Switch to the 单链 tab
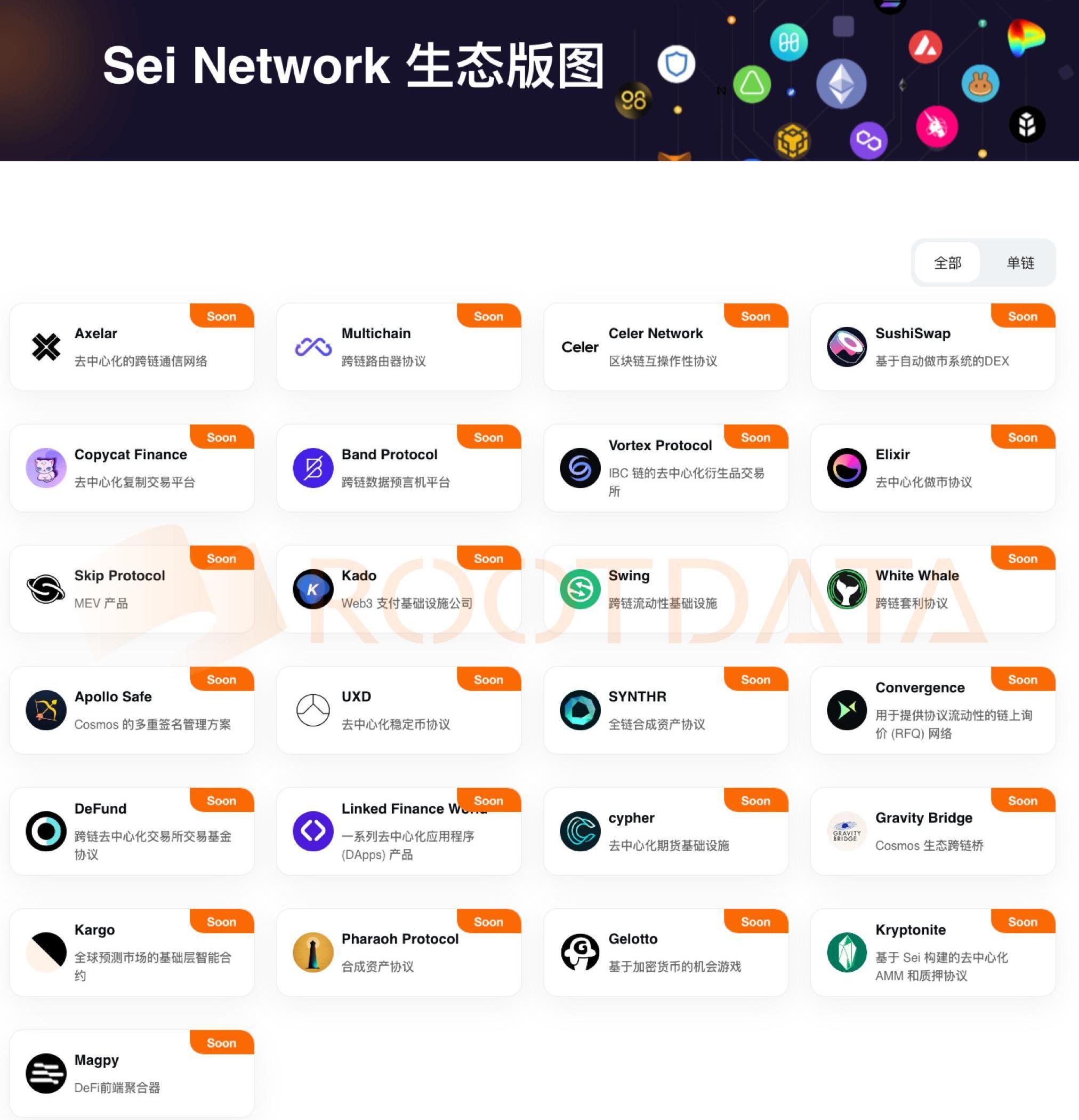Viewport: 1079px width, 1120px height. point(1020,263)
